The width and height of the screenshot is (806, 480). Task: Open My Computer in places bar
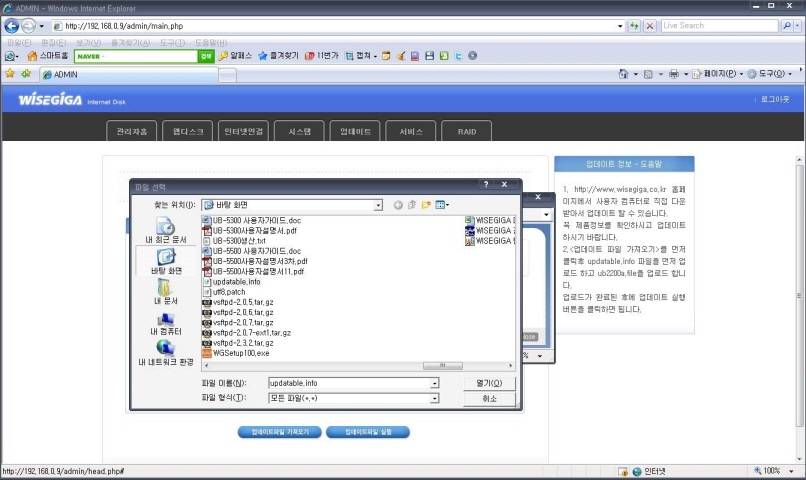(x=166, y=323)
